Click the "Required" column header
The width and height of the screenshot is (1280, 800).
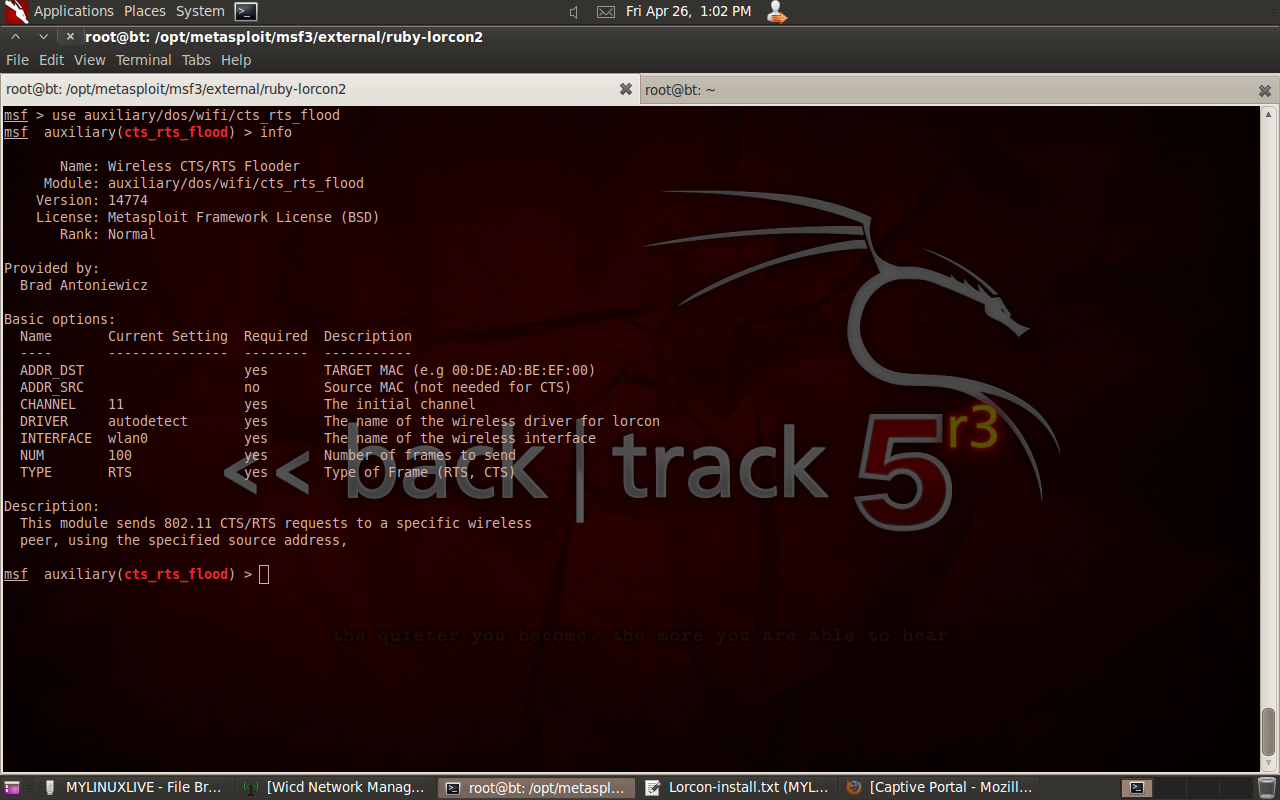pyautogui.click(x=276, y=336)
